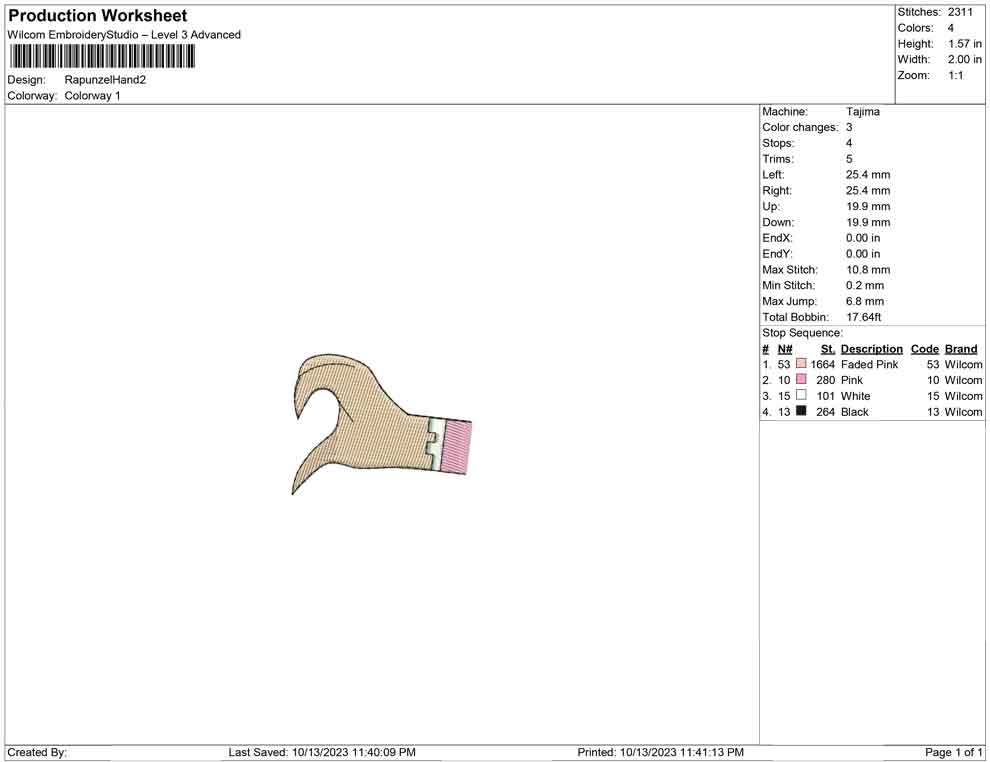The height and width of the screenshot is (762, 990).
Task: Click the Max Stitch value 10.8 mm
Action: point(868,270)
